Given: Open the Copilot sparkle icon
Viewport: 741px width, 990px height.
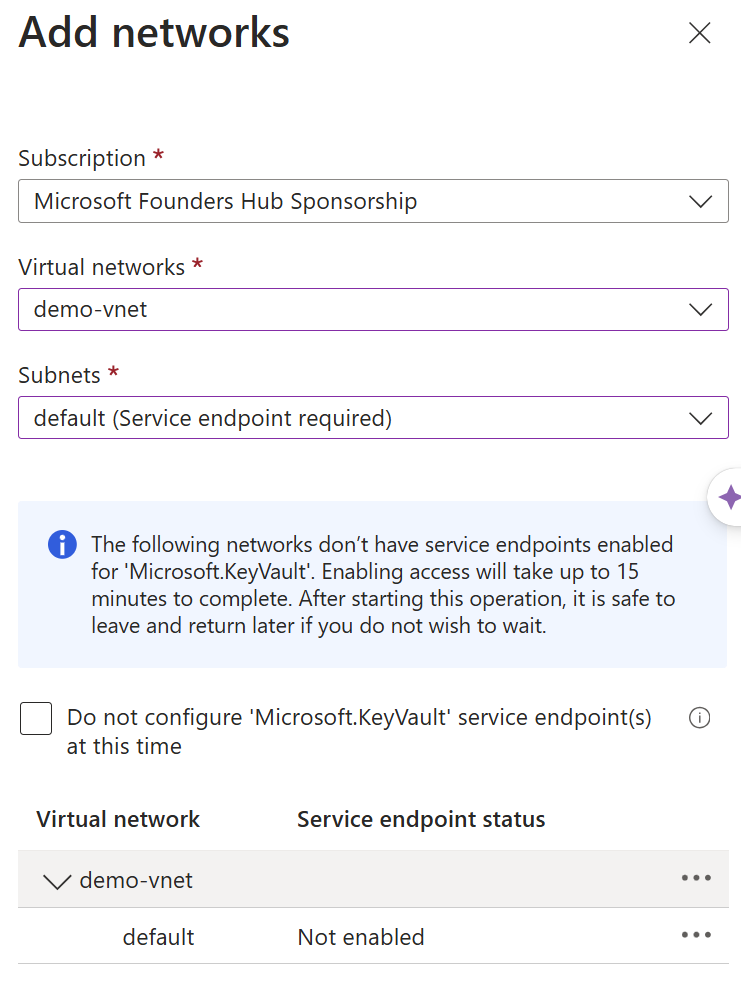Looking at the screenshot, I should tap(728, 498).
